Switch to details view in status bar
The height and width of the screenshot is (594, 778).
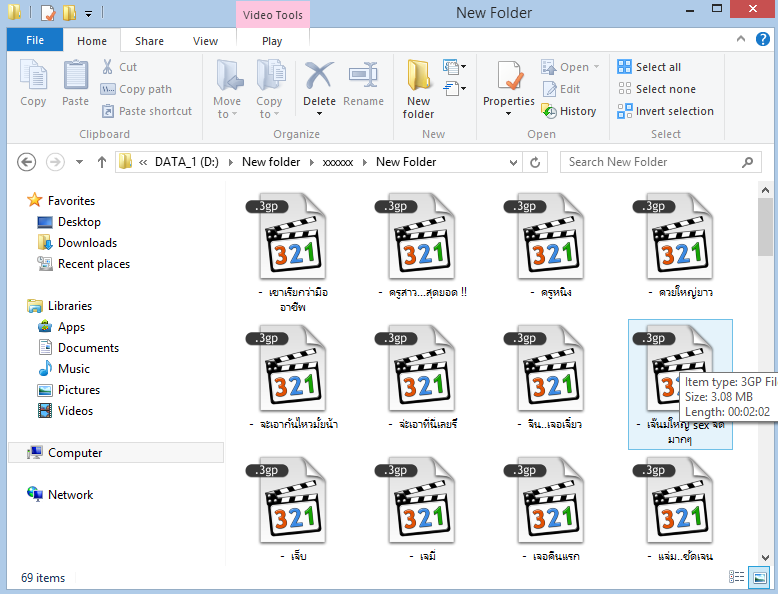(x=737, y=577)
